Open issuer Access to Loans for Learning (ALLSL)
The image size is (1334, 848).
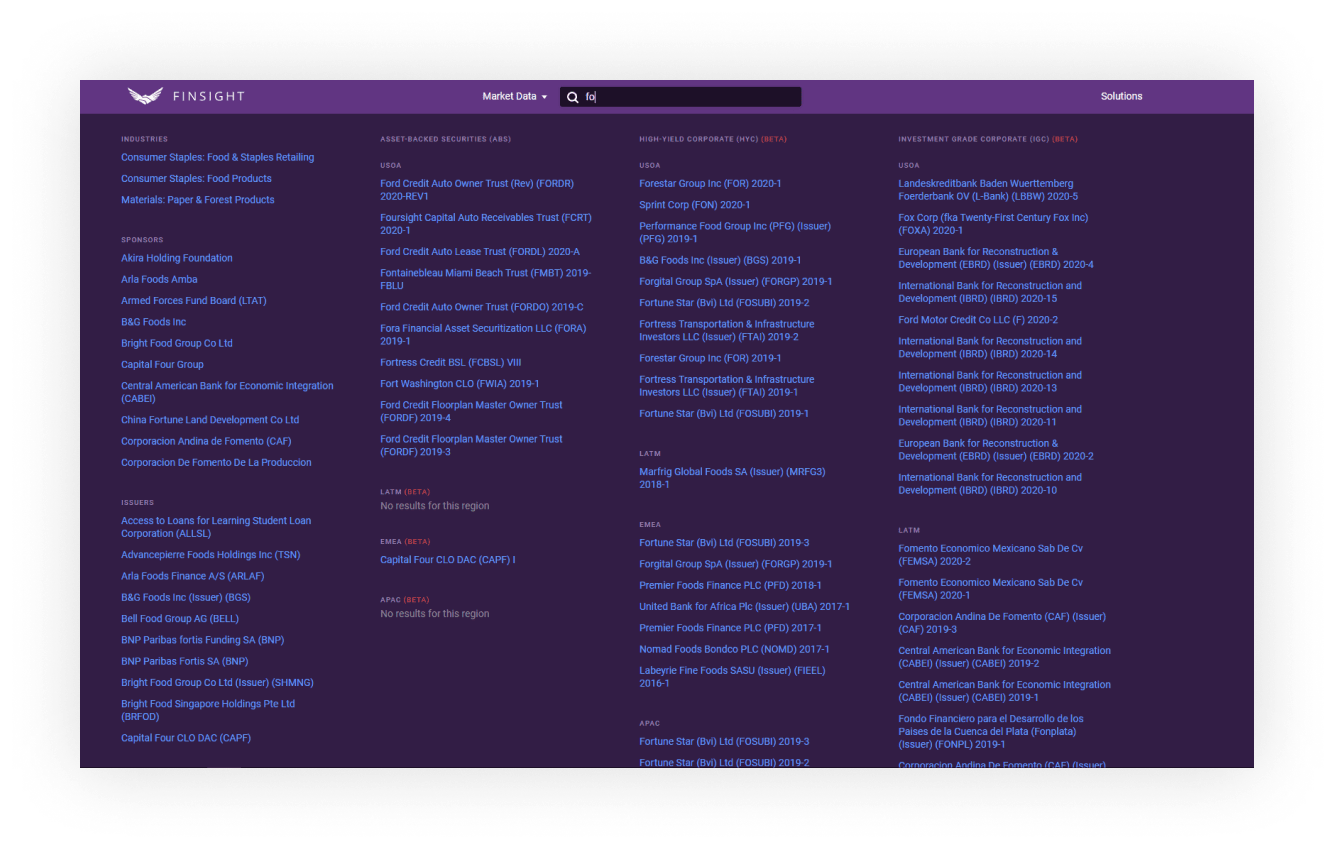pyautogui.click(x=216, y=527)
